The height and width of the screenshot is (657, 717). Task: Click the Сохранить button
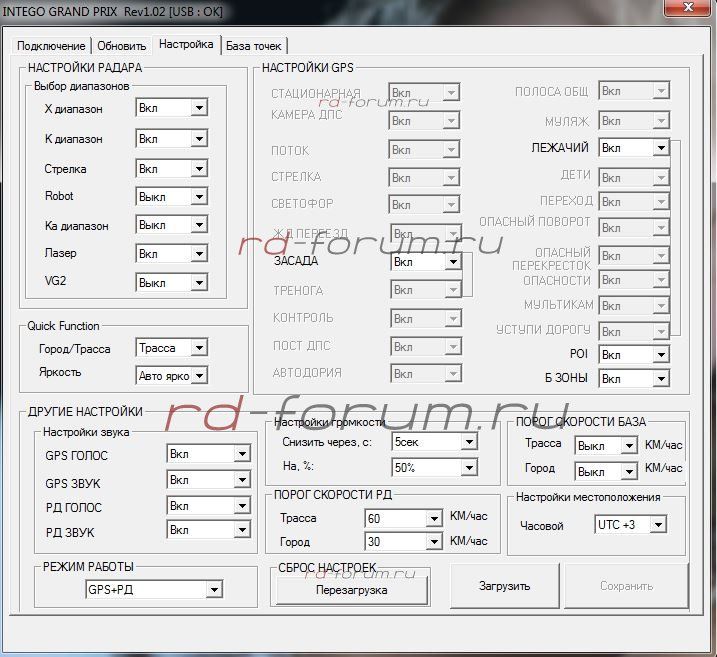point(626,586)
